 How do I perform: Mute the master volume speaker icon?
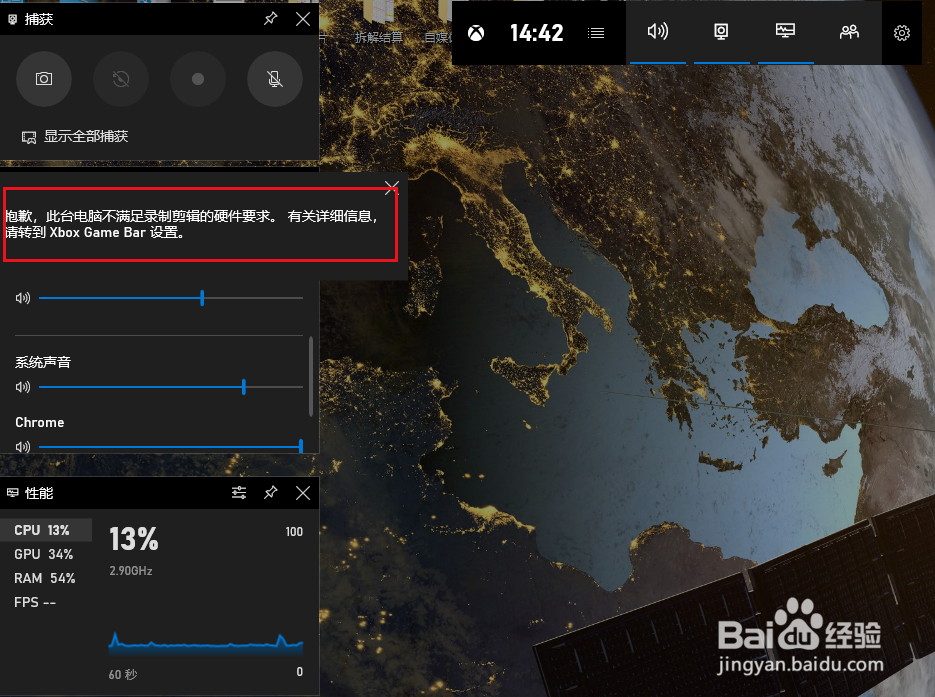pos(23,298)
